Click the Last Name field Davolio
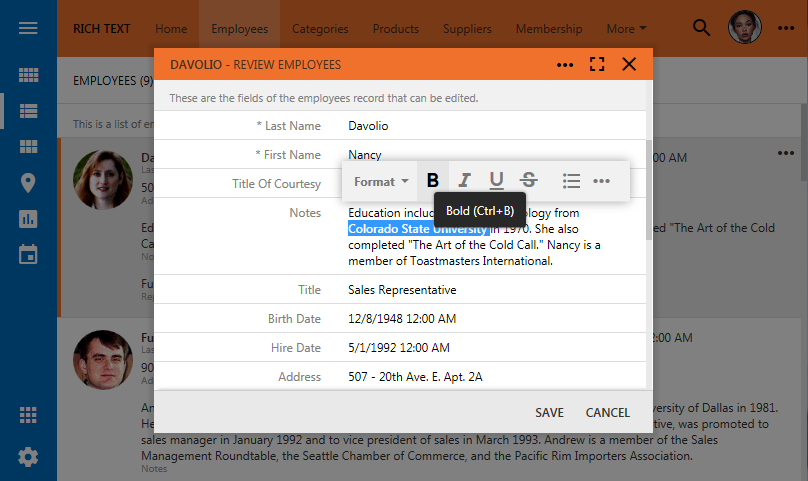The height and width of the screenshot is (481, 808). 368,126
